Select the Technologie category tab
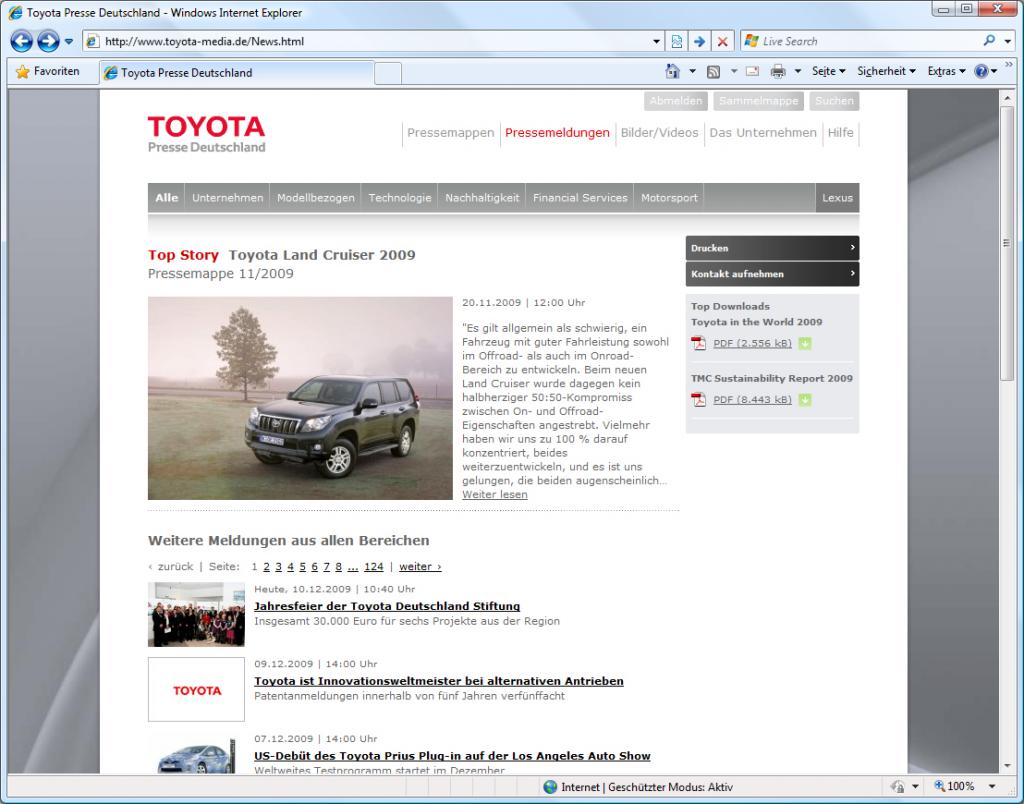The image size is (1024, 804). click(400, 198)
